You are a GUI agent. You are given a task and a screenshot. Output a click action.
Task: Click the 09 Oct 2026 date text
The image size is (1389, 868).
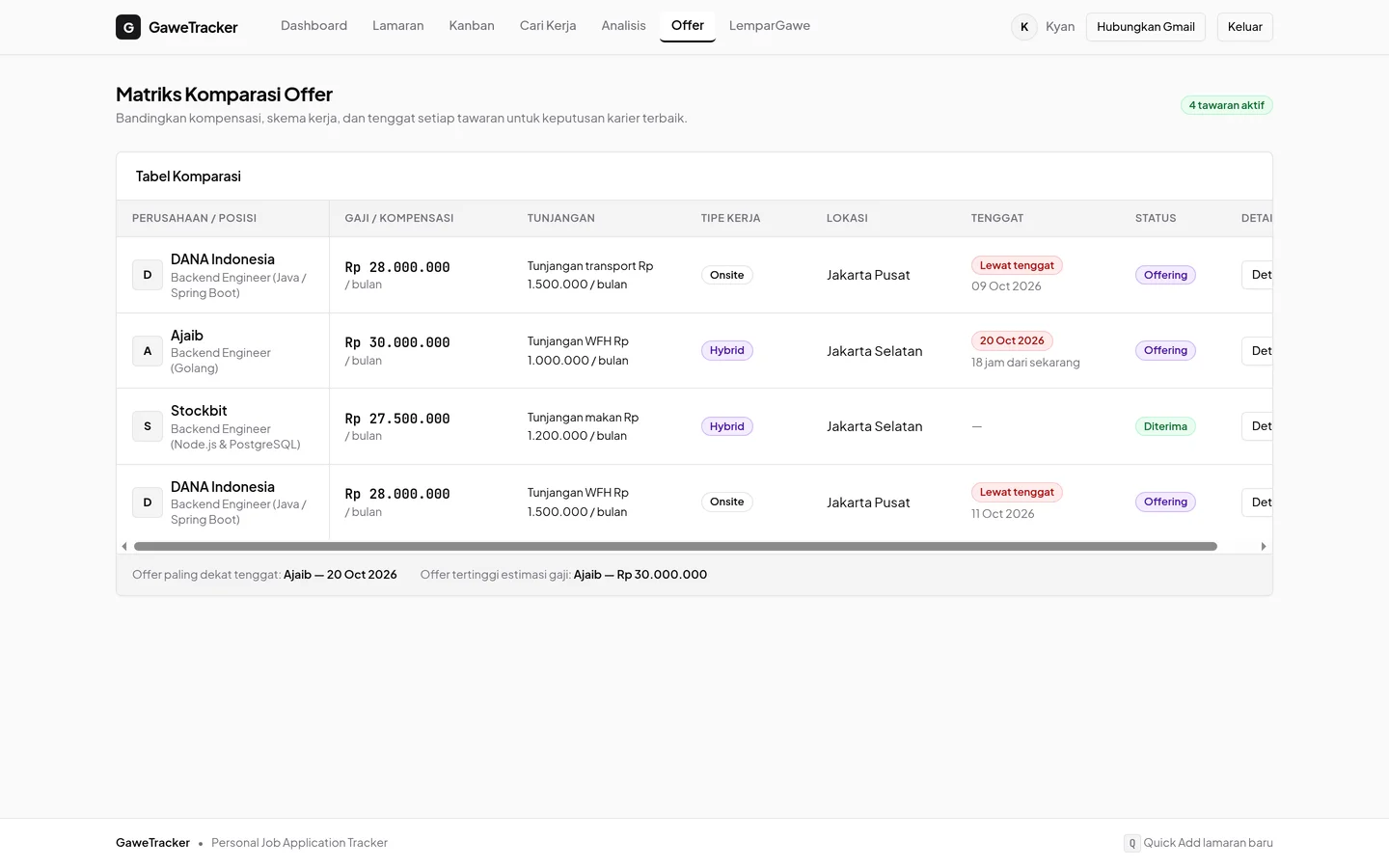[1006, 286]
